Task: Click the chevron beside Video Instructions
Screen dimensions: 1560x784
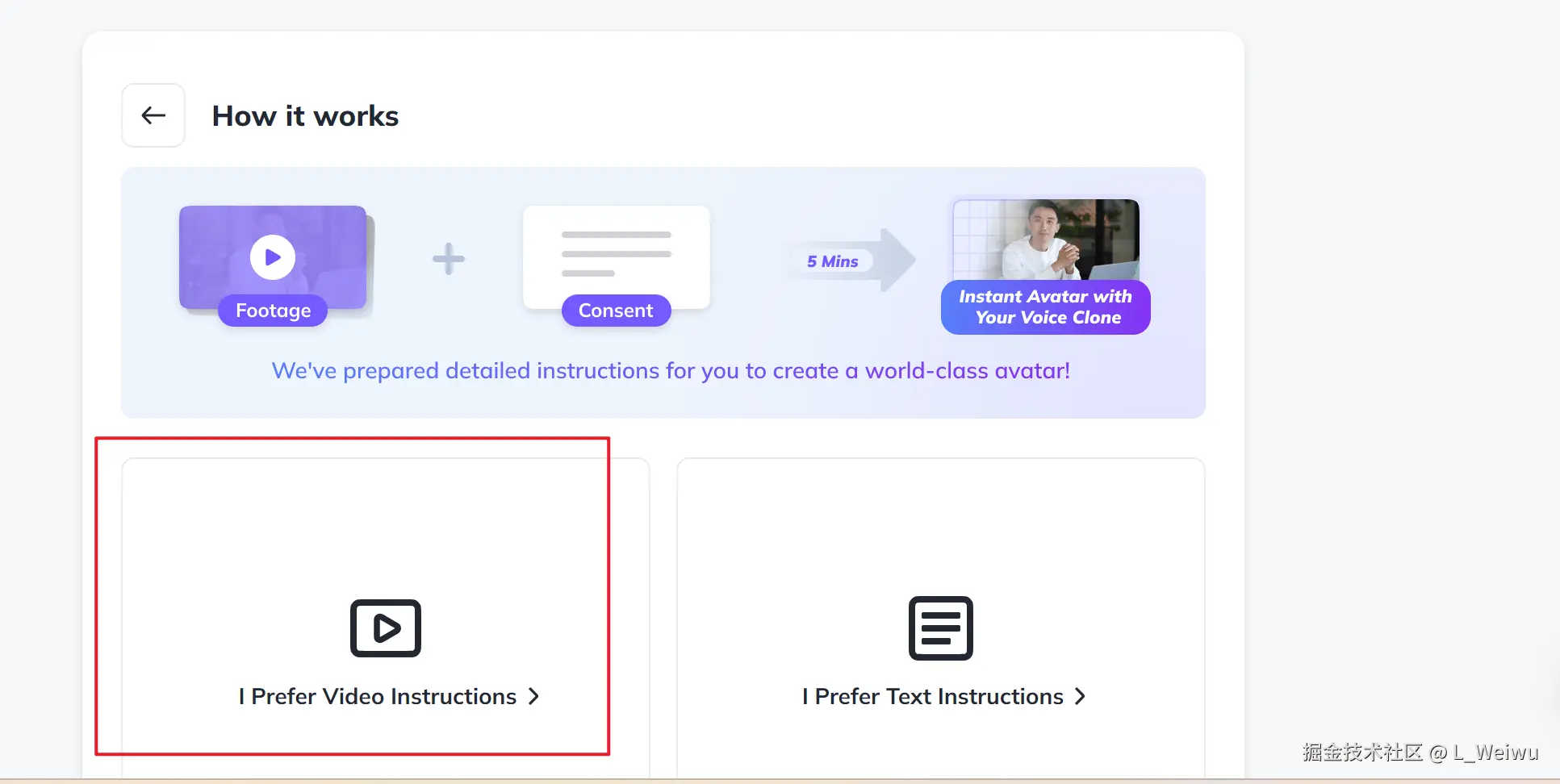Action: pos(533,696)
